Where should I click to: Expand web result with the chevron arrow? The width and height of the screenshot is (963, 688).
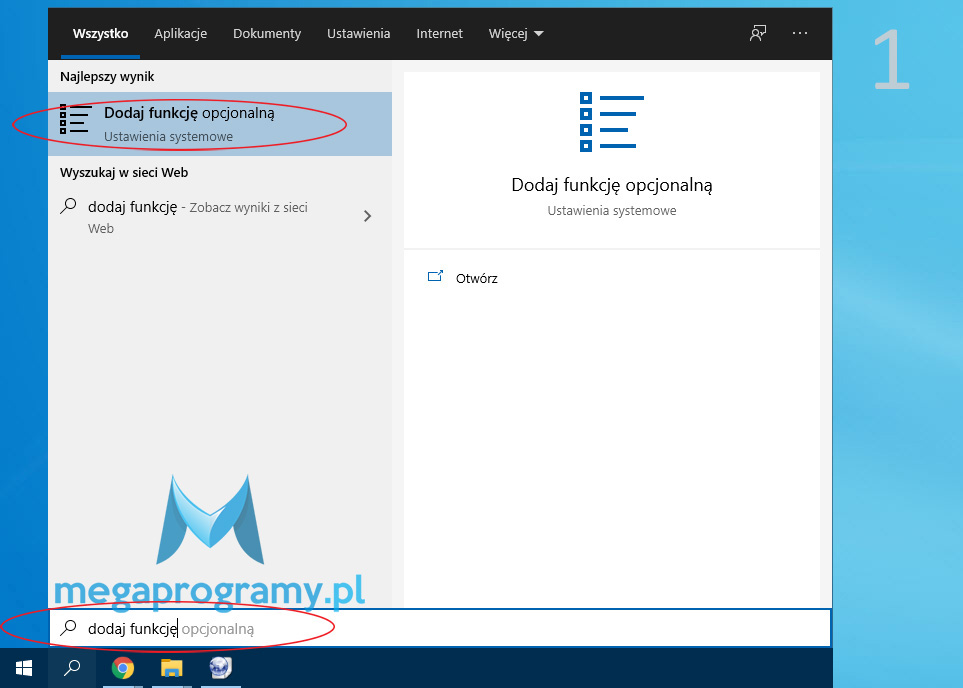[367, 216]
